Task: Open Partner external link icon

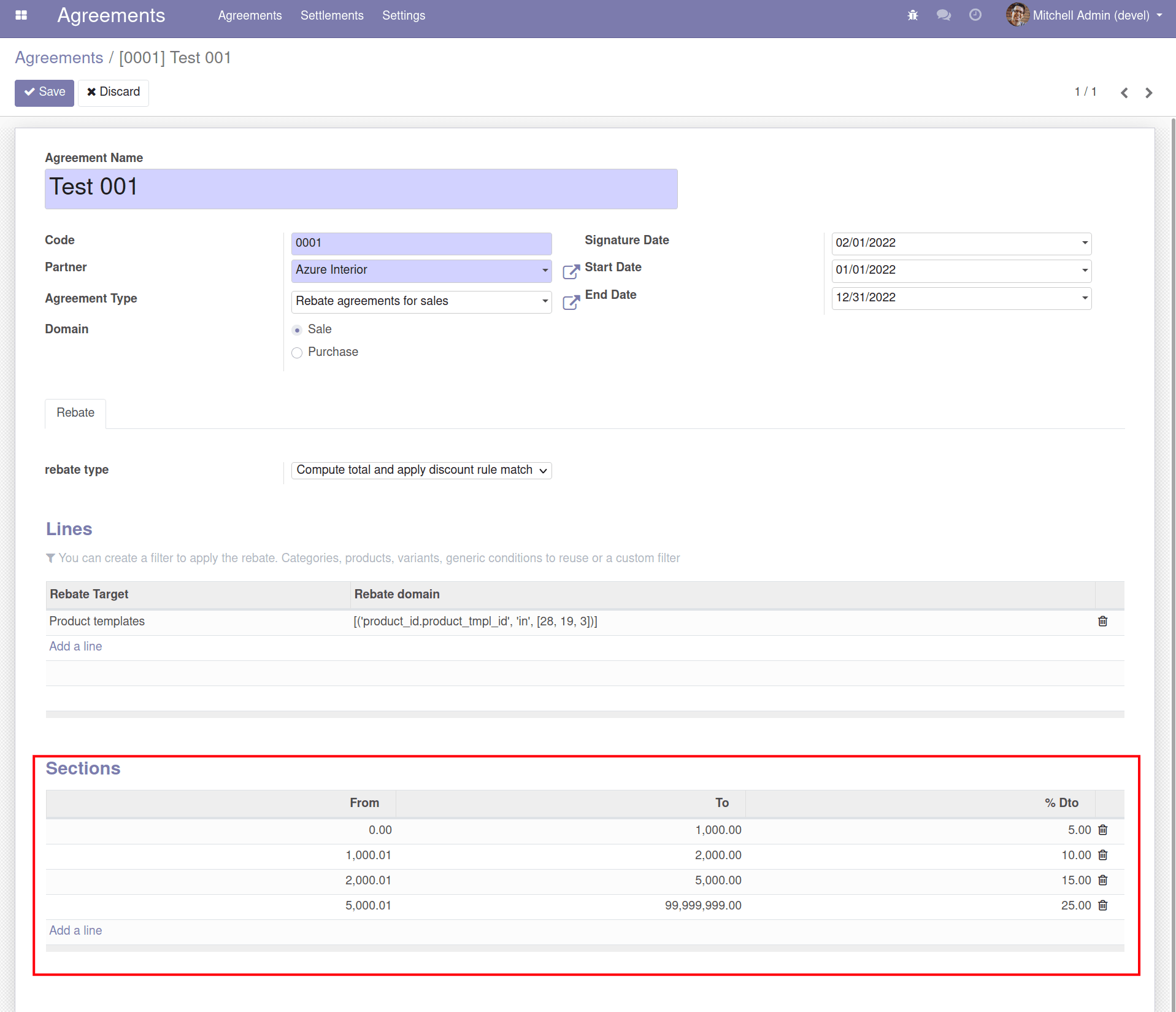Action: (x=571, y=272)
